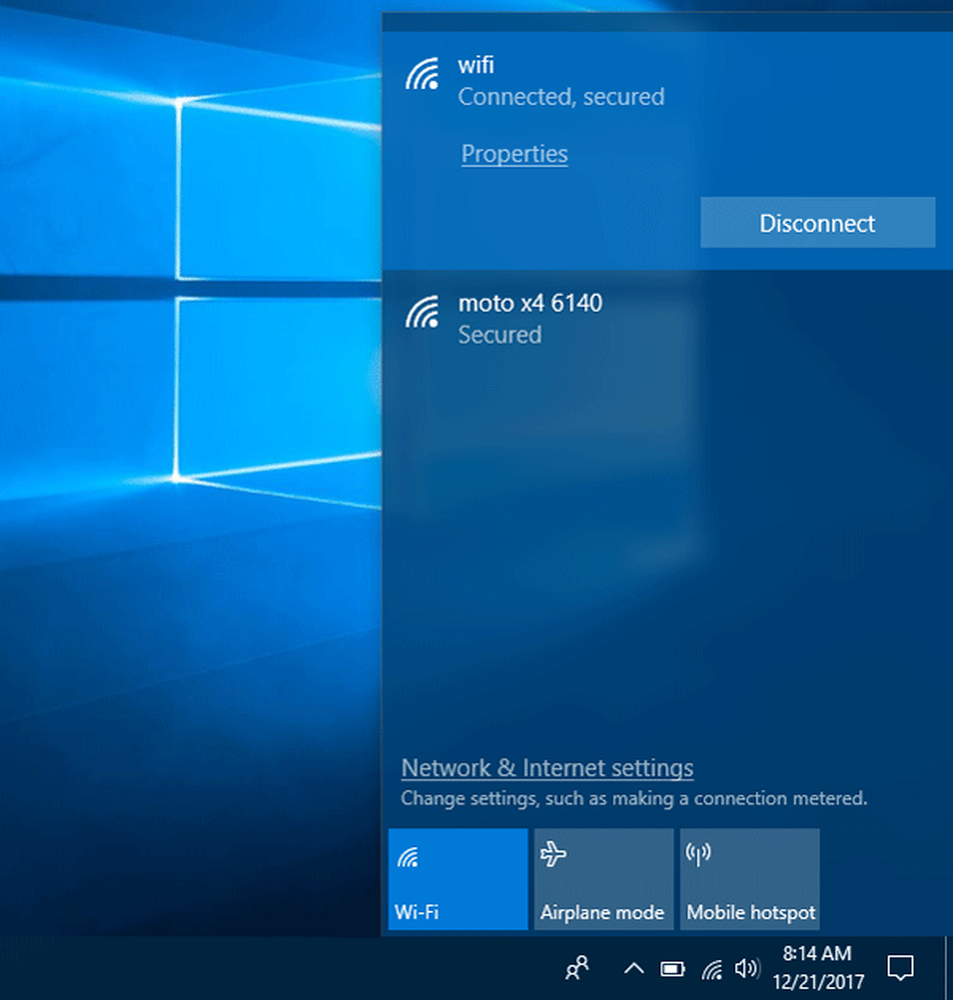Enable the Airplane mode tile
The width and height of the screenshot is (953, 1000).
pyautogui.click(x=603, y=879)
